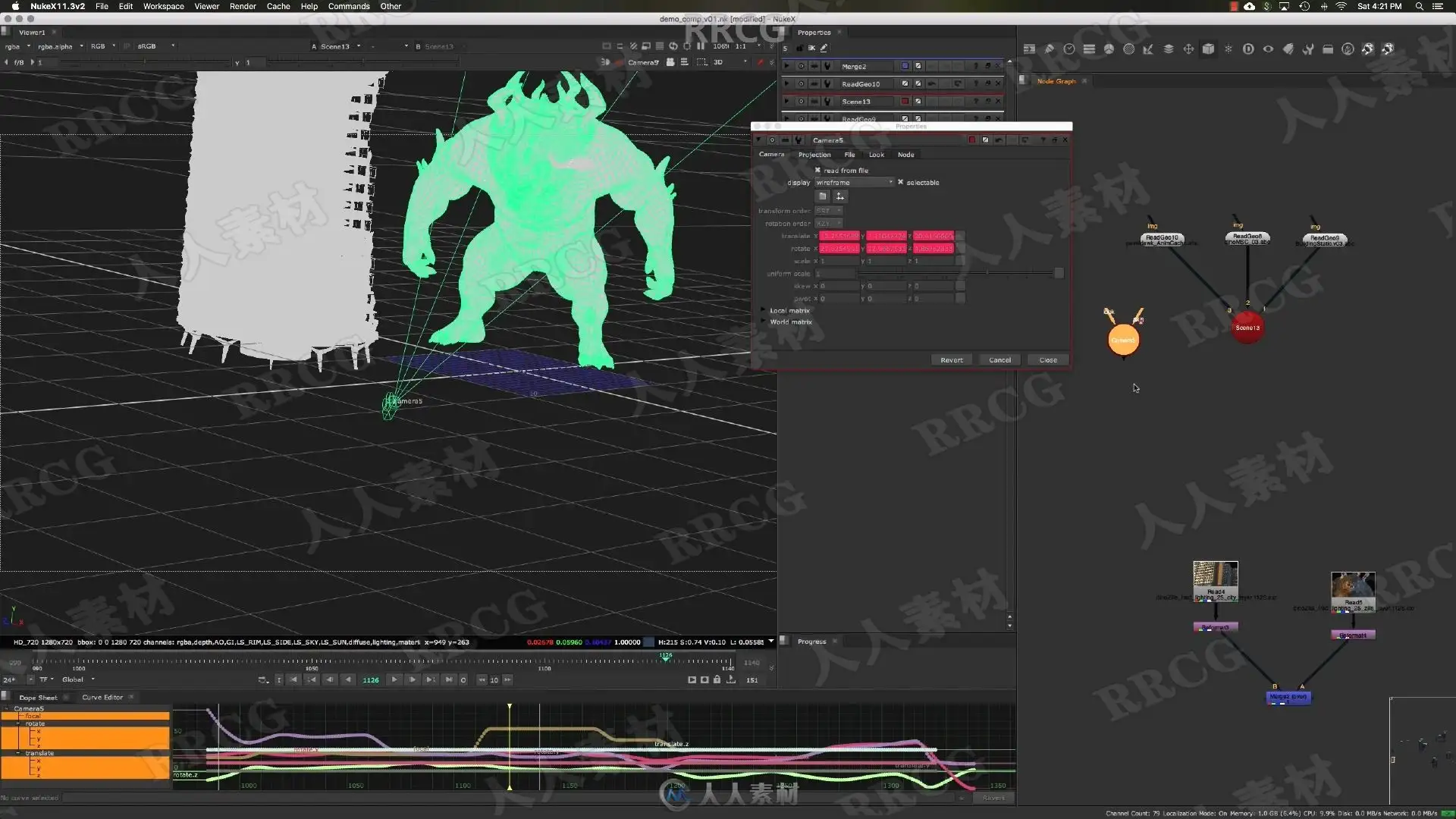Click the Scene13 red node in graph
Image resolution: width=1456 pixels, height=819 pixels.
[x=1247, y=328]
